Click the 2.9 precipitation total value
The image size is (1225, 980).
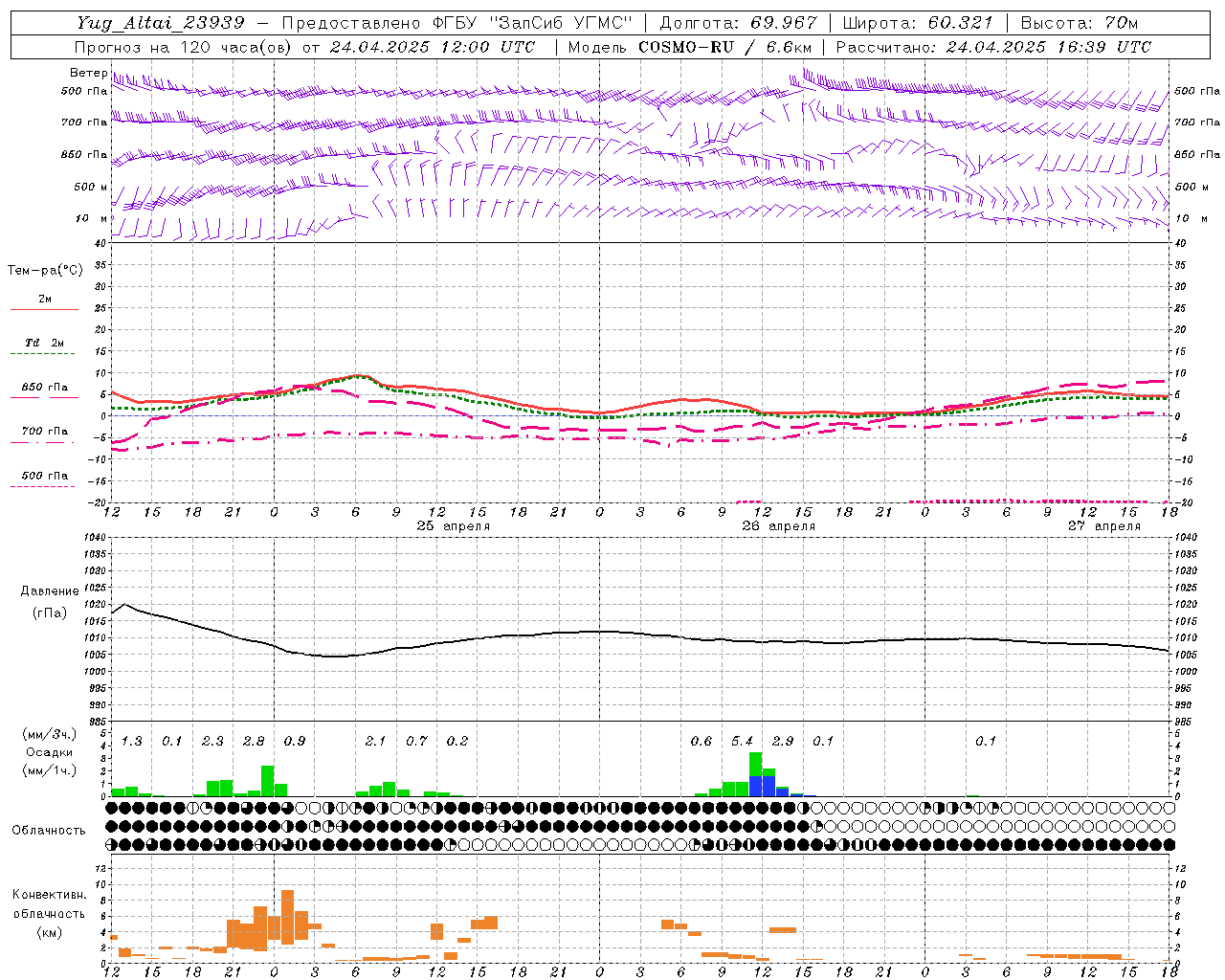pos(783,741)
